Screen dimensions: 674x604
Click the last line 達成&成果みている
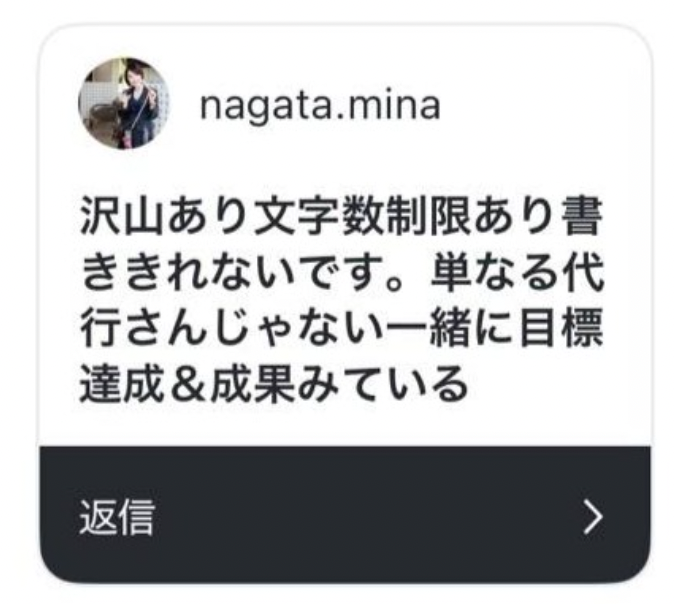(273, 383)
